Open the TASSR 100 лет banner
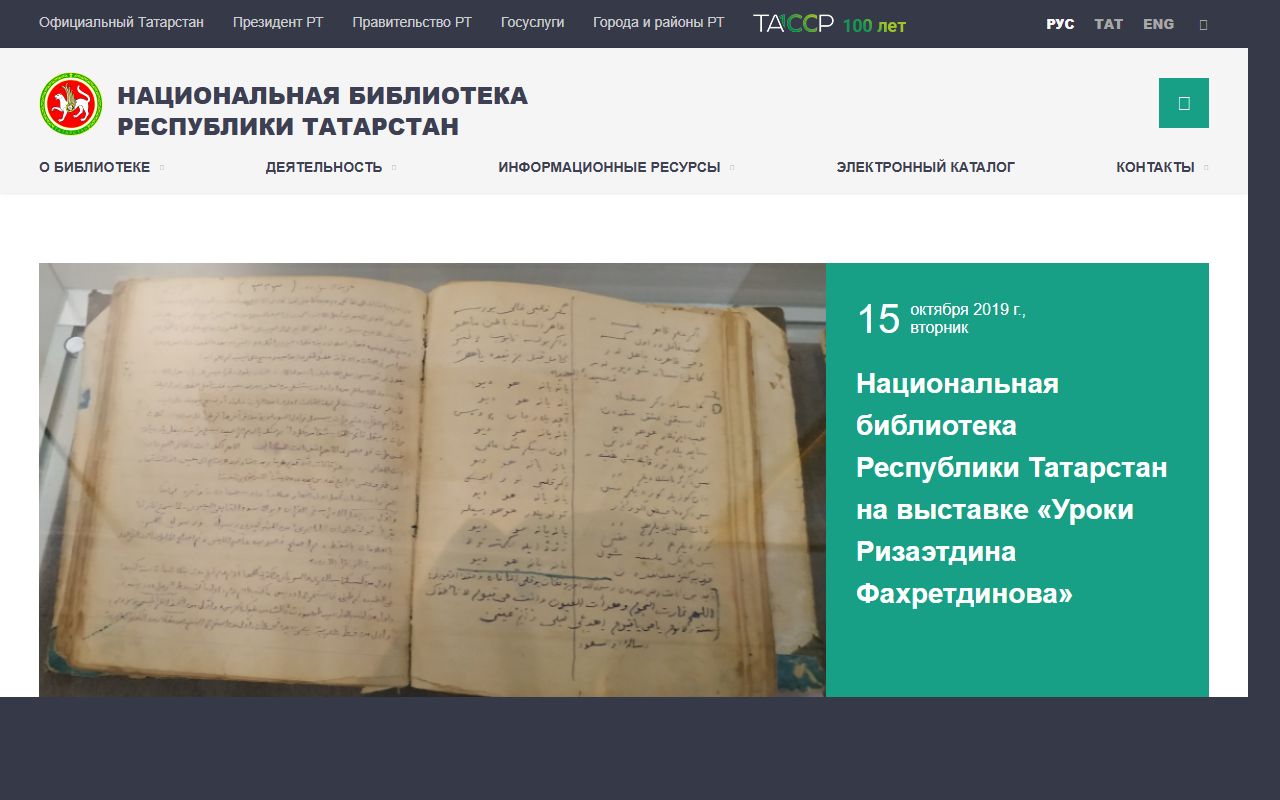Screen dimensions: 1280x800 pos(829,24)
